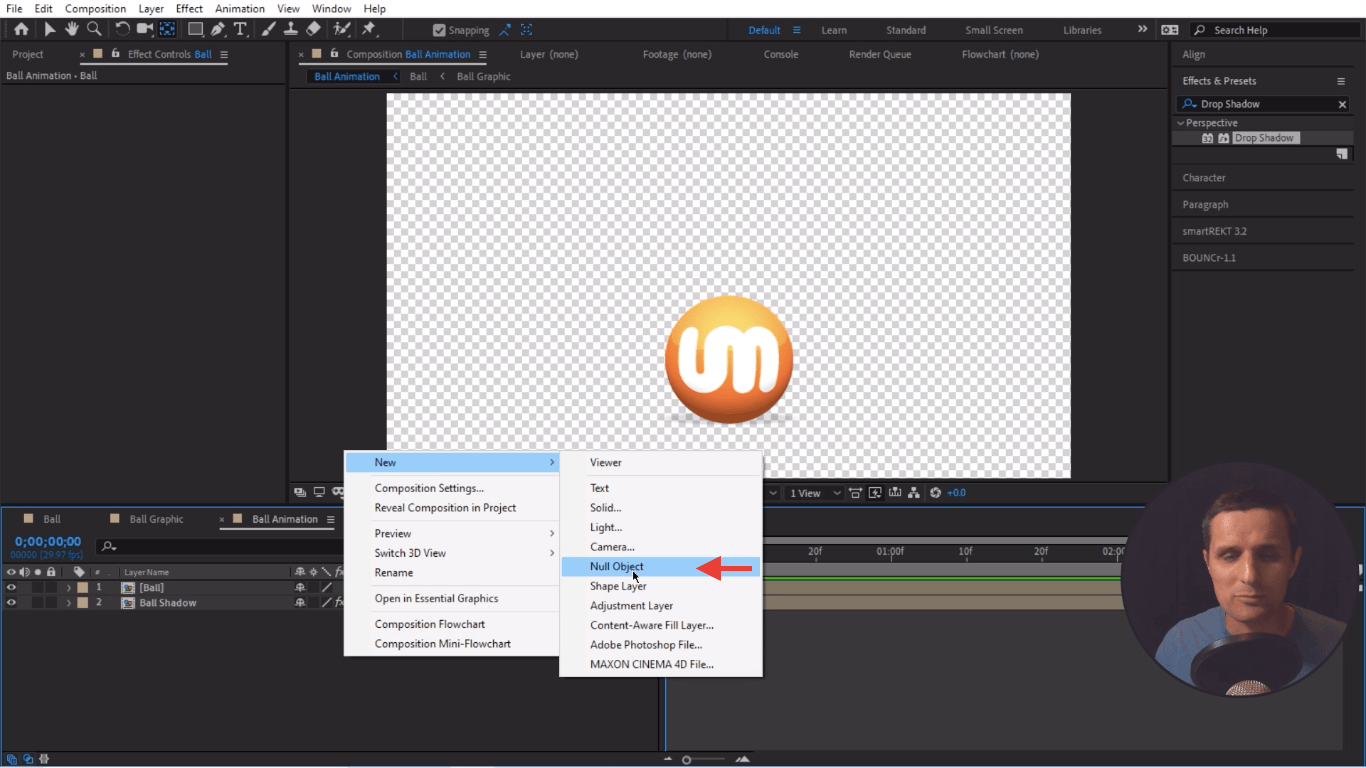
Task: Toggle quality switch for Ball Shadow layer
Action: [326, 603]
